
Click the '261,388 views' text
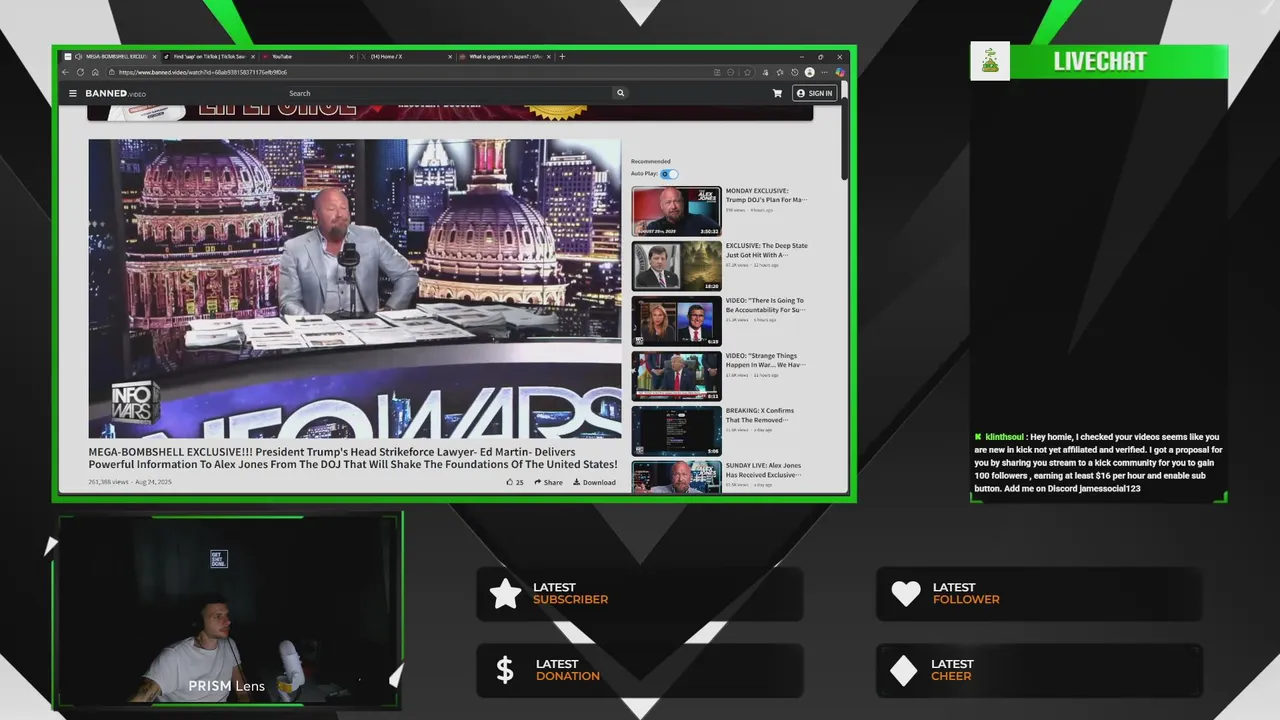(x=108, y=482)
